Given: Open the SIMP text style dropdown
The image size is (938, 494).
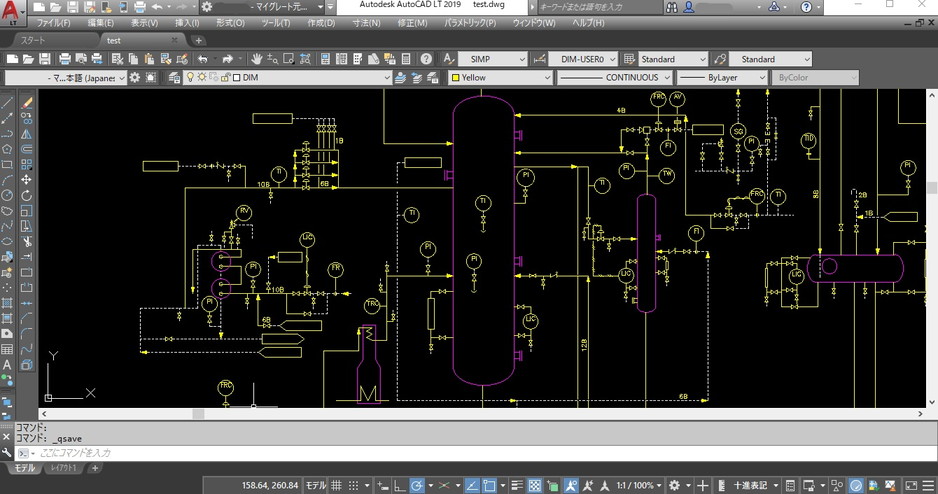Looking at the screenshot, I should pyautogui.click(x=492, y=59).
